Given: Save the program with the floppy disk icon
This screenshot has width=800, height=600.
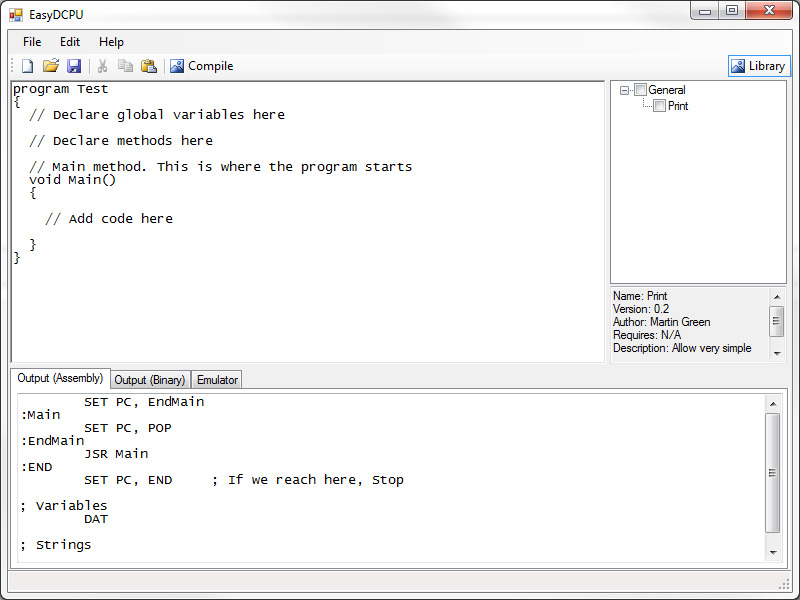Looking at the screenshot, I should pos(74,66).
